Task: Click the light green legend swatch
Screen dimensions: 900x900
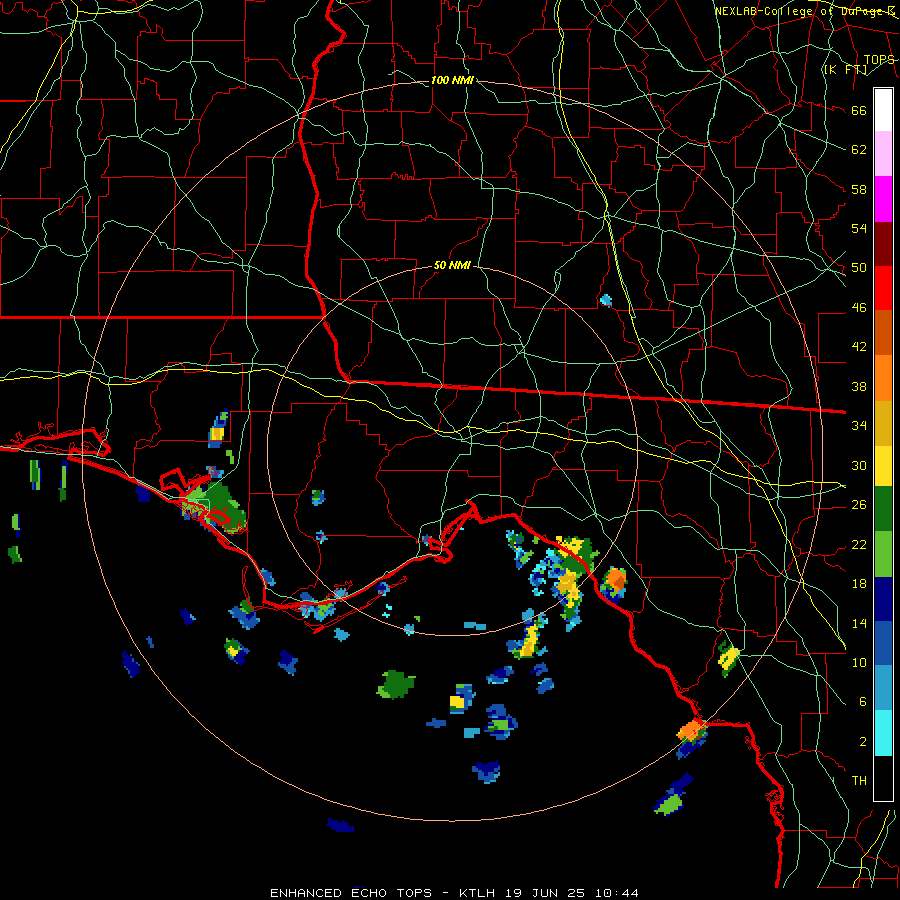Action: click(883, 554)
